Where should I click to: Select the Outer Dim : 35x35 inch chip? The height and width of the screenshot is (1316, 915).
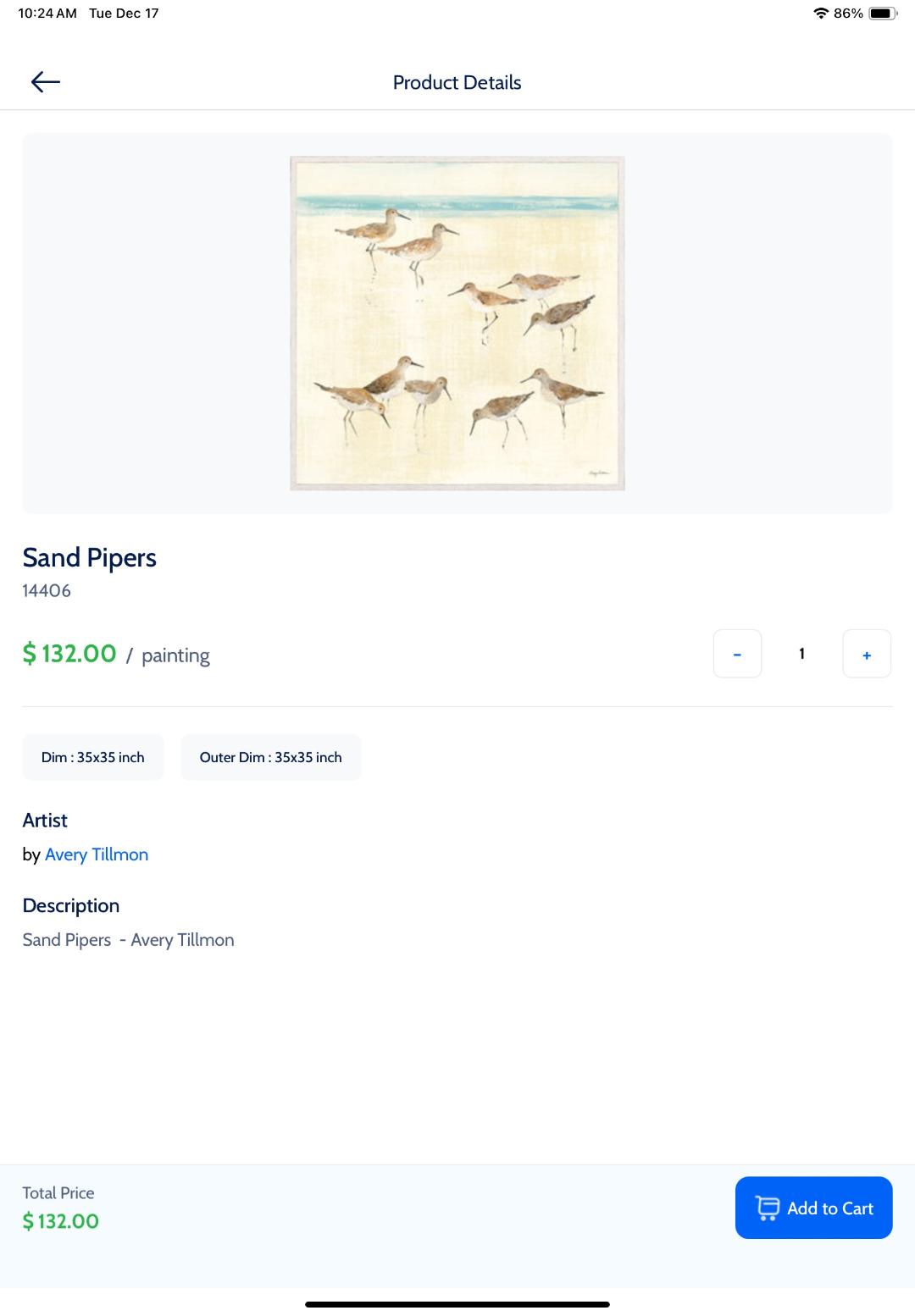(270, 756)
